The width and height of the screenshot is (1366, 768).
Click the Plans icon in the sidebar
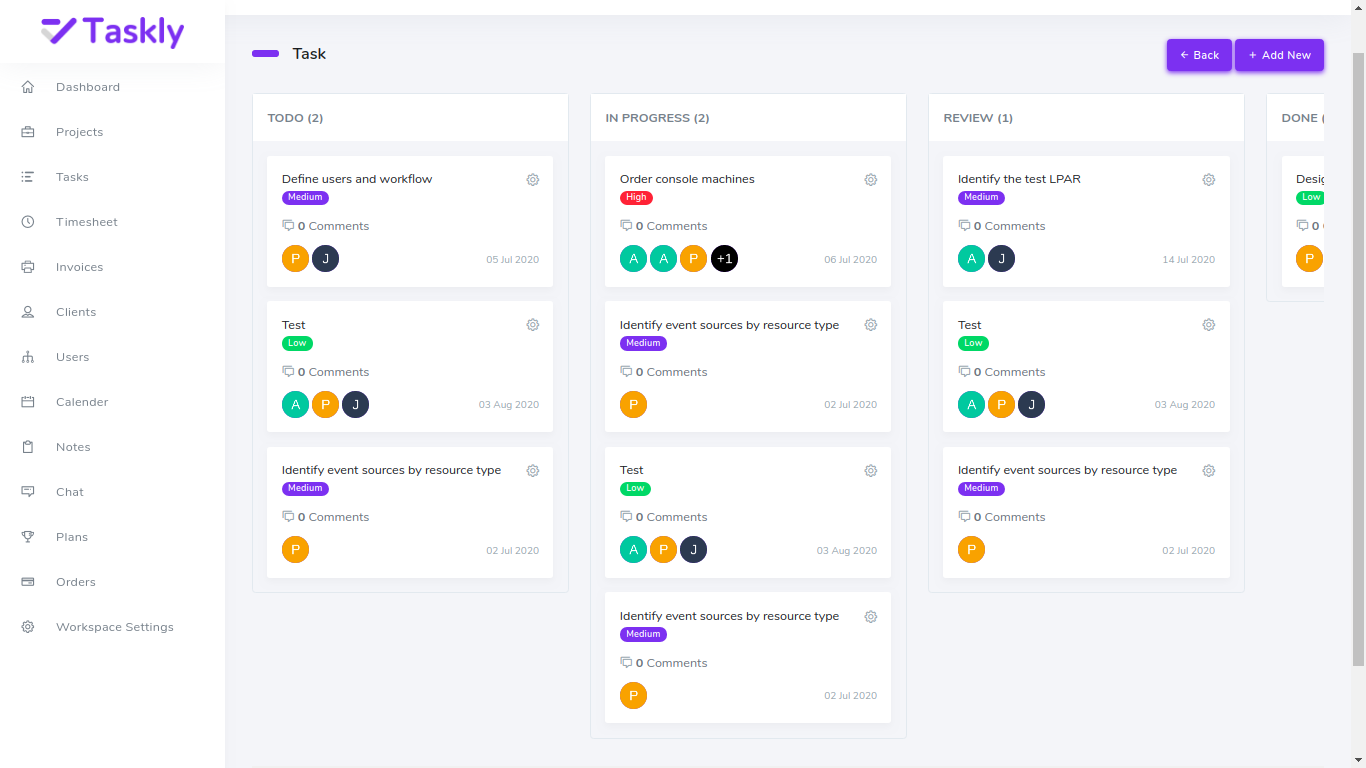pyautogui.click(x=28, y=537)
